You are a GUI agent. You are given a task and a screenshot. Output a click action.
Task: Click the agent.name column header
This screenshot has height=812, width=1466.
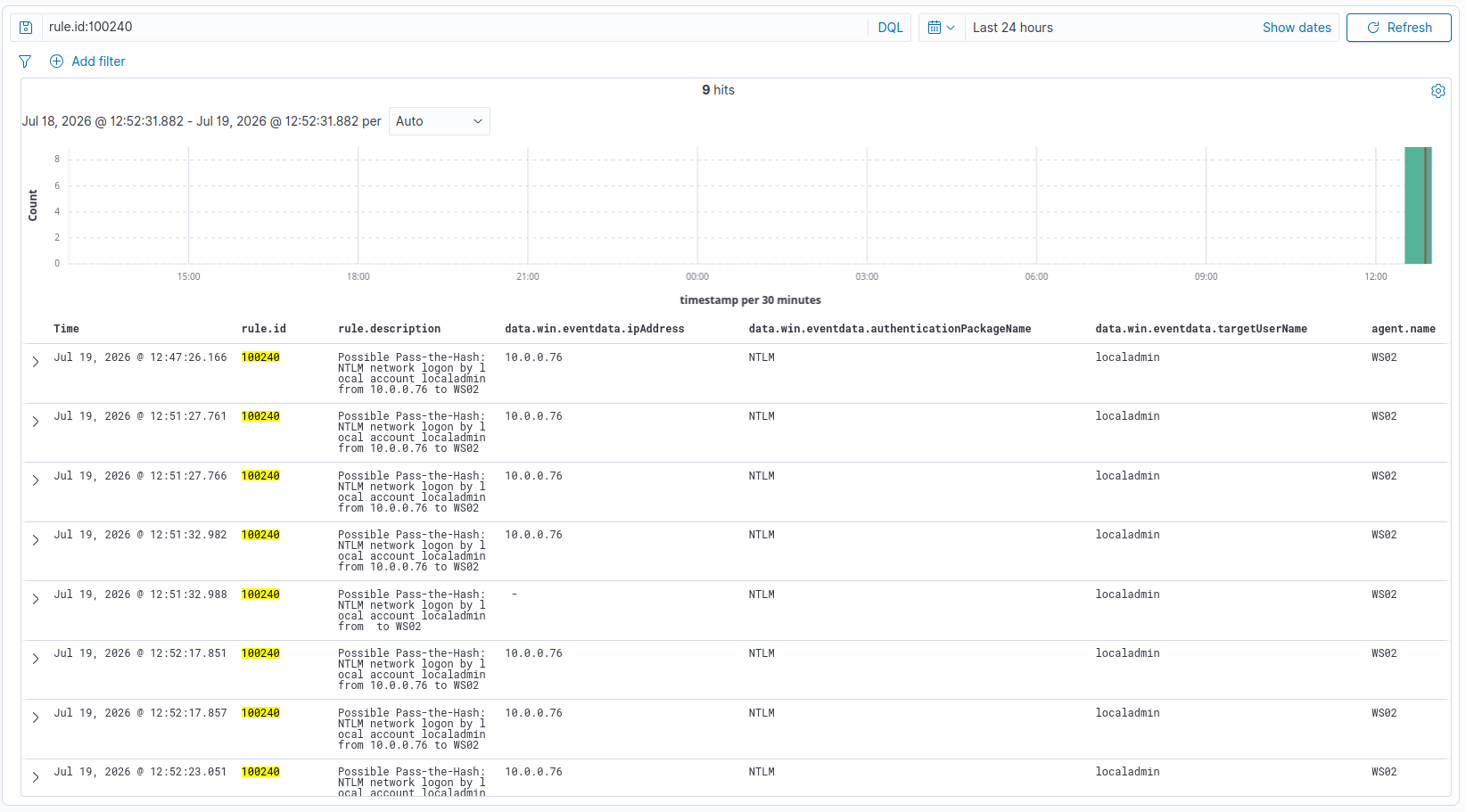[1404, 329]
